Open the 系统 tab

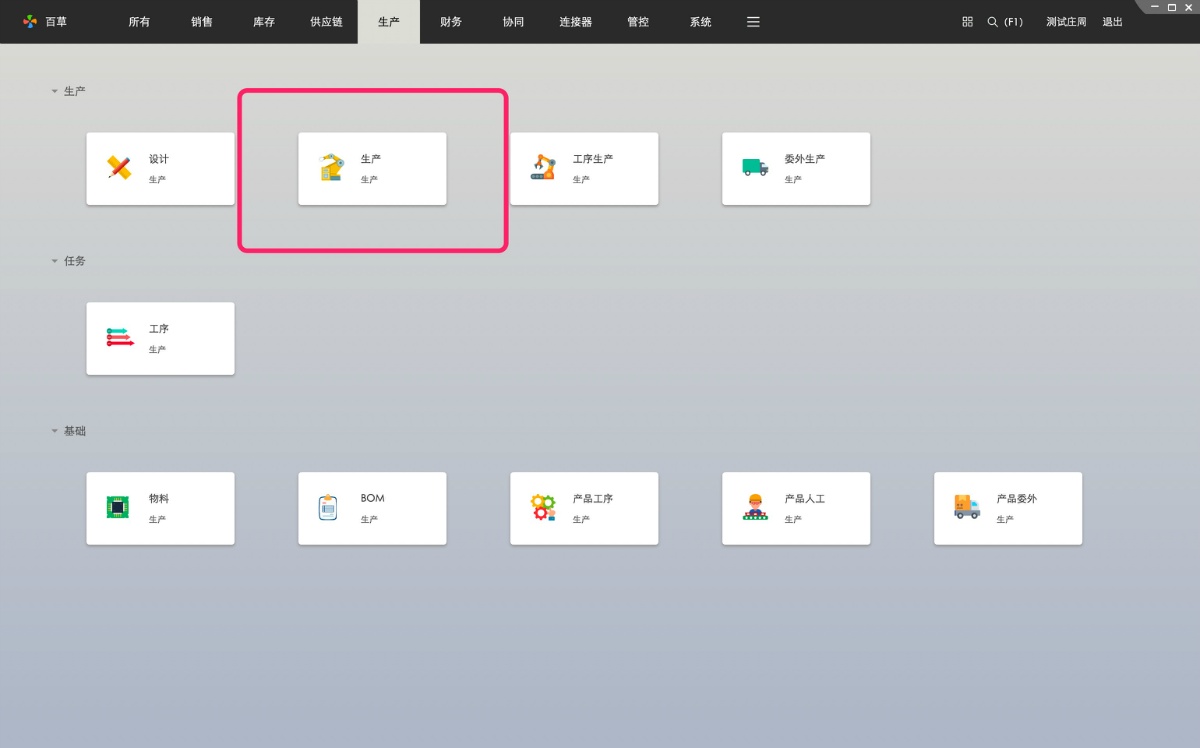click(x=700, y=22)
